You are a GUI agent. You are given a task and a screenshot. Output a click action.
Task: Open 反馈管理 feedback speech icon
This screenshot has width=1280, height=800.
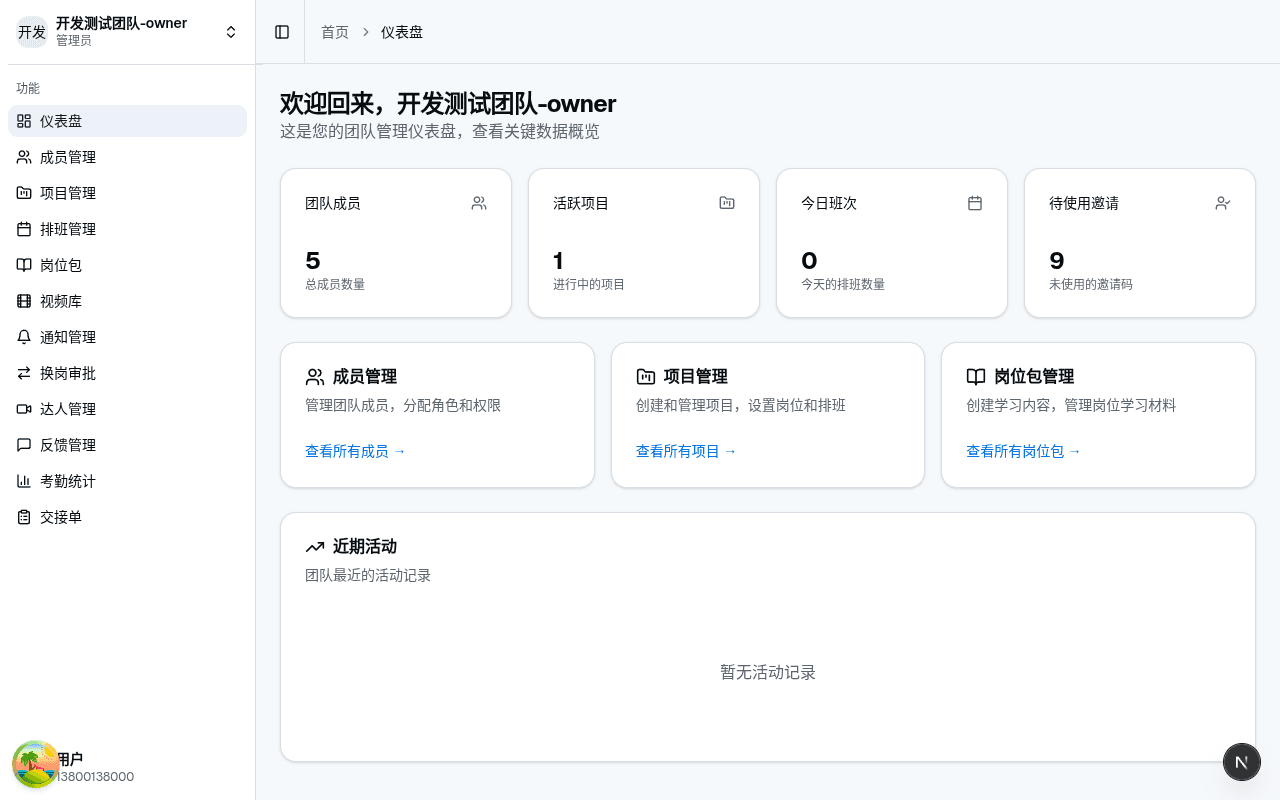click(x=24, y=445)
